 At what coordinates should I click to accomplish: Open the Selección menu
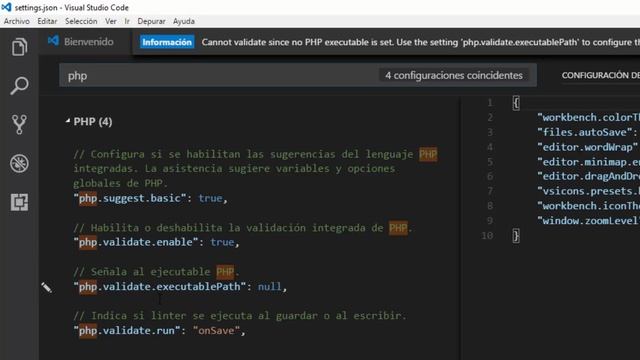click(81, 21)
